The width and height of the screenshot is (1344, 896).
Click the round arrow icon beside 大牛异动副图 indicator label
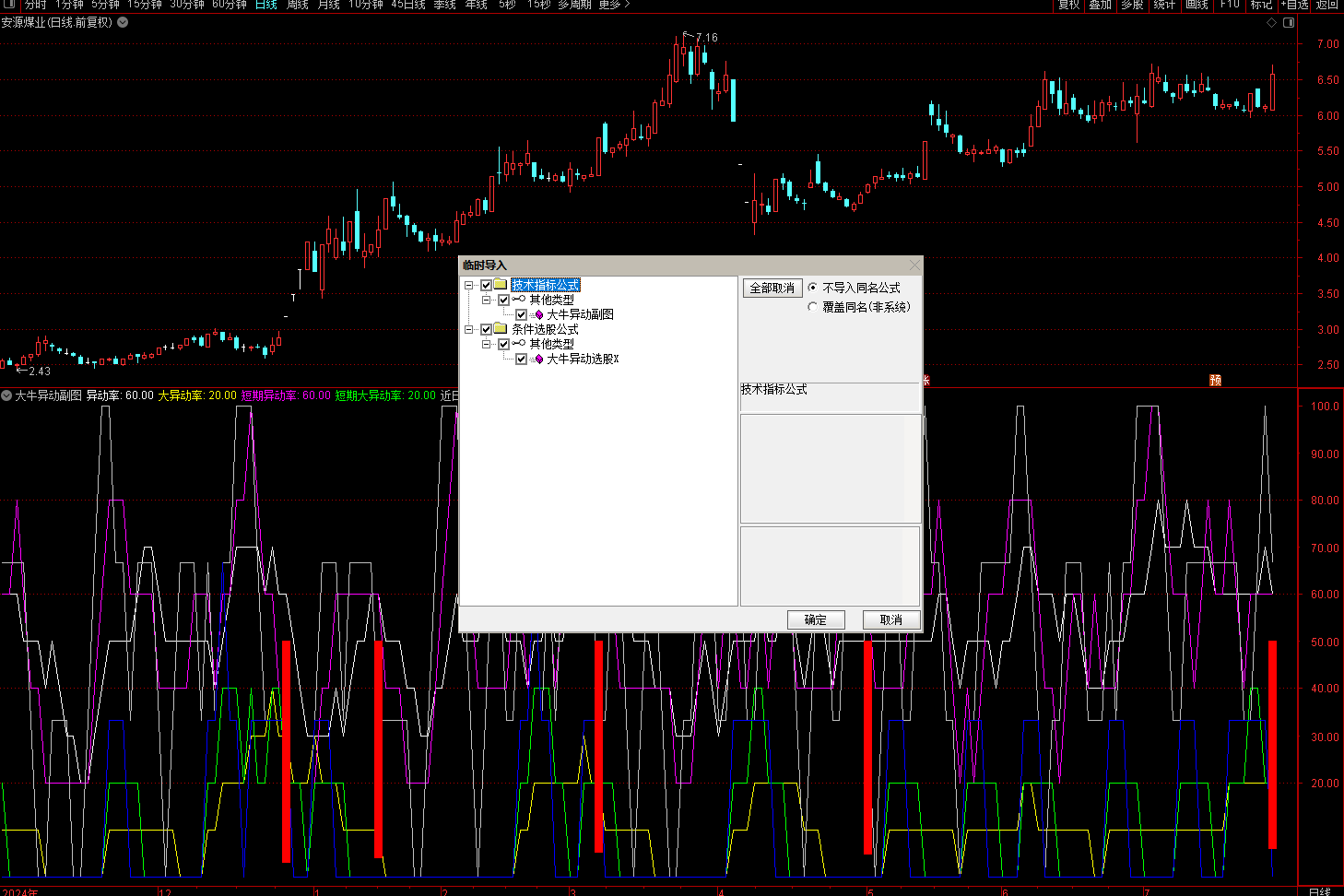7,395
